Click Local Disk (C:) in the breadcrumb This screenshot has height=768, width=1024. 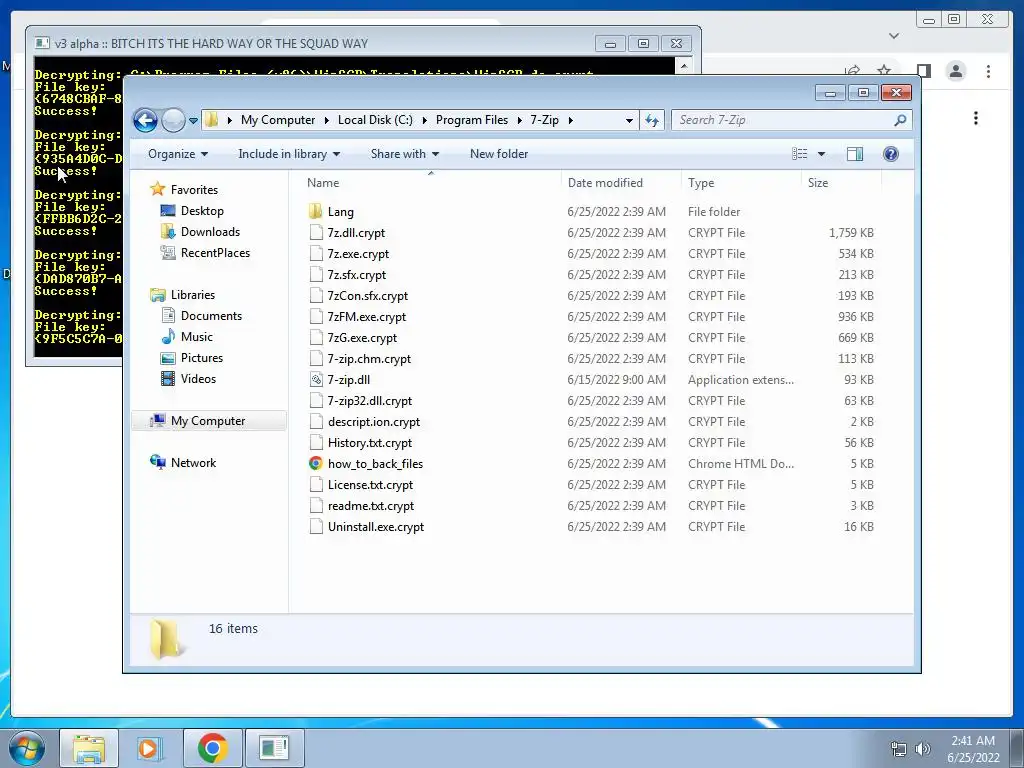coord(375,120)
